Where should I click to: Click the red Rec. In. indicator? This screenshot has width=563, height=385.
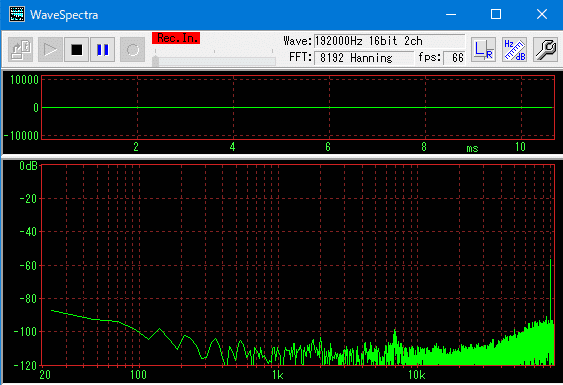tap(176, 38)
